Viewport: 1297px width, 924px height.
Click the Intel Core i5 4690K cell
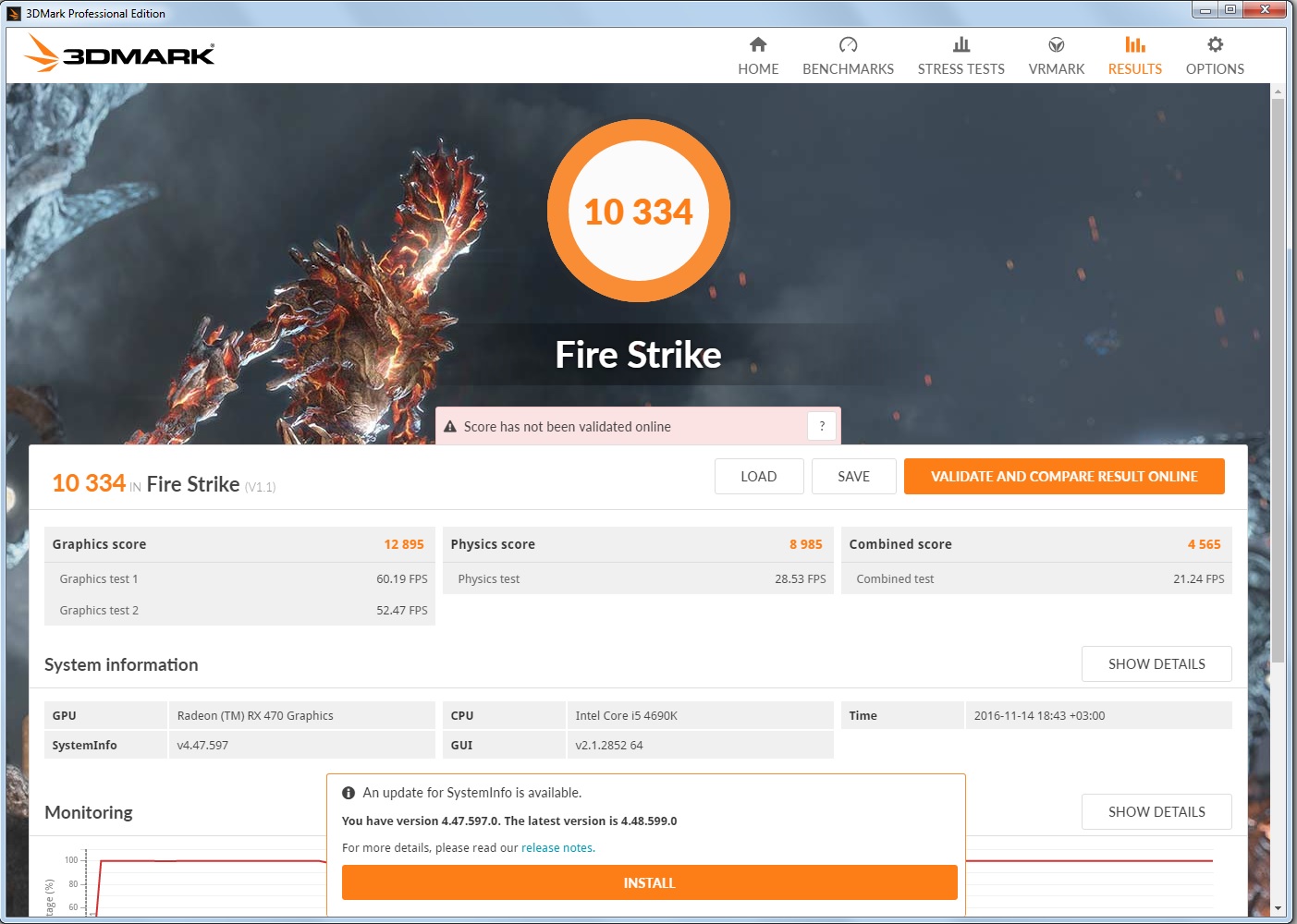700,715
